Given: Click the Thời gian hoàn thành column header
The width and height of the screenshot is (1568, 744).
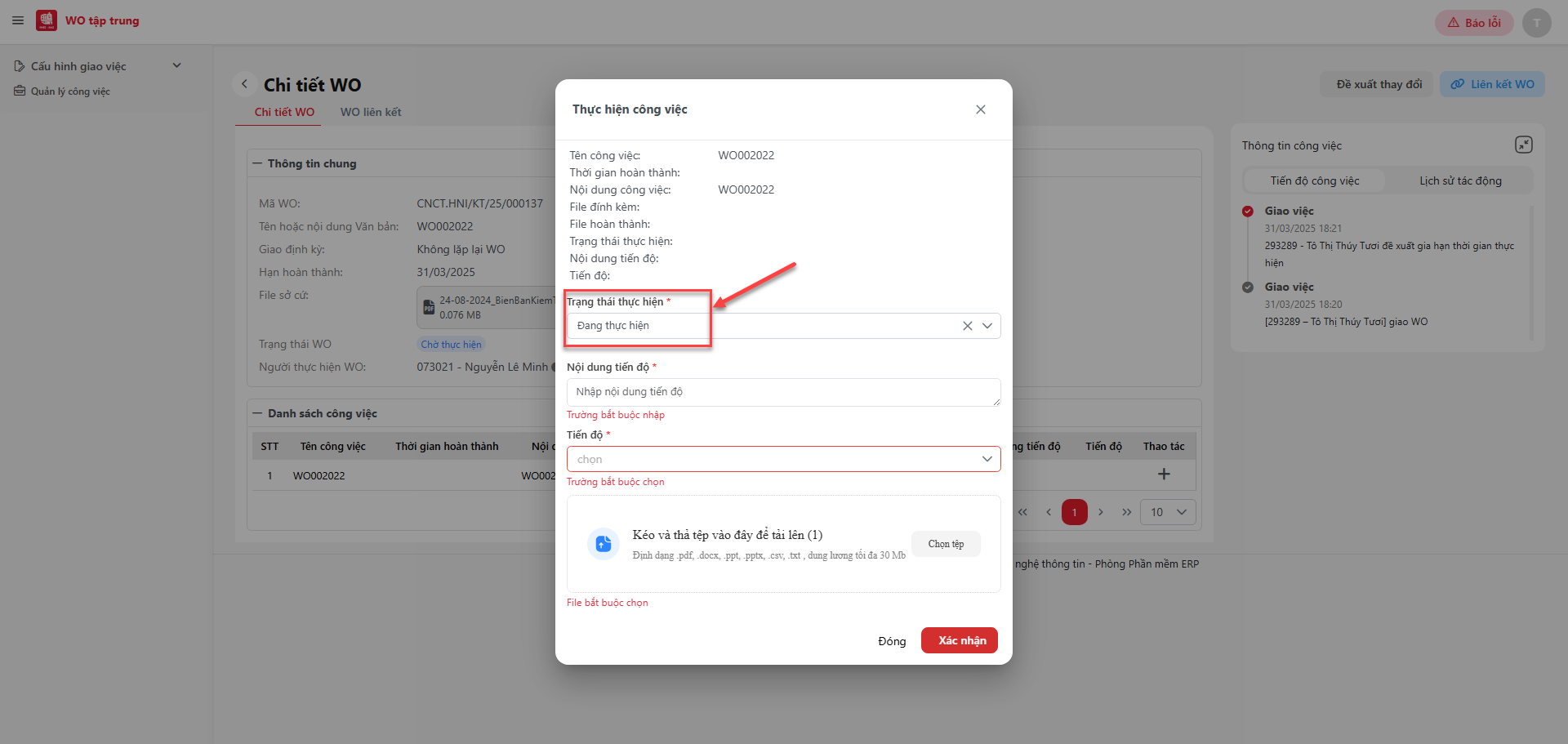Looking at the screenshot, I should coord(447,447).
